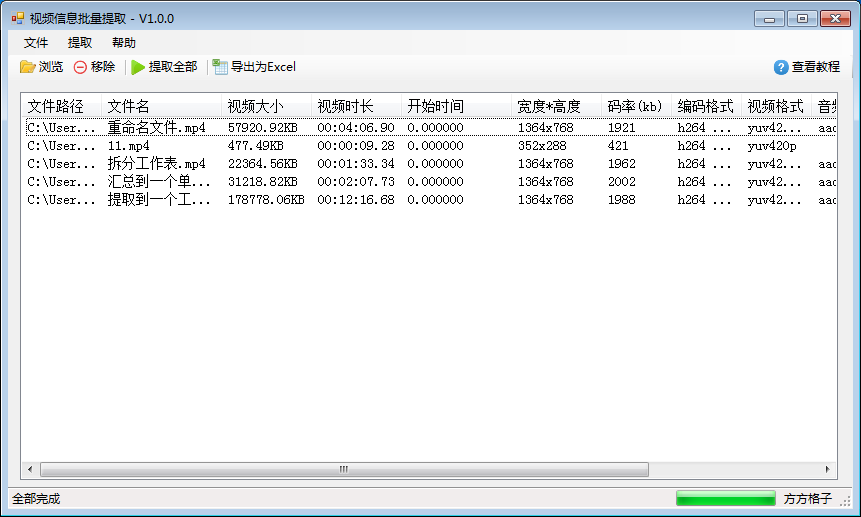Click the horizontal scrollbar left arrow
Screen dimensions: 861x517
coord(29,469)
